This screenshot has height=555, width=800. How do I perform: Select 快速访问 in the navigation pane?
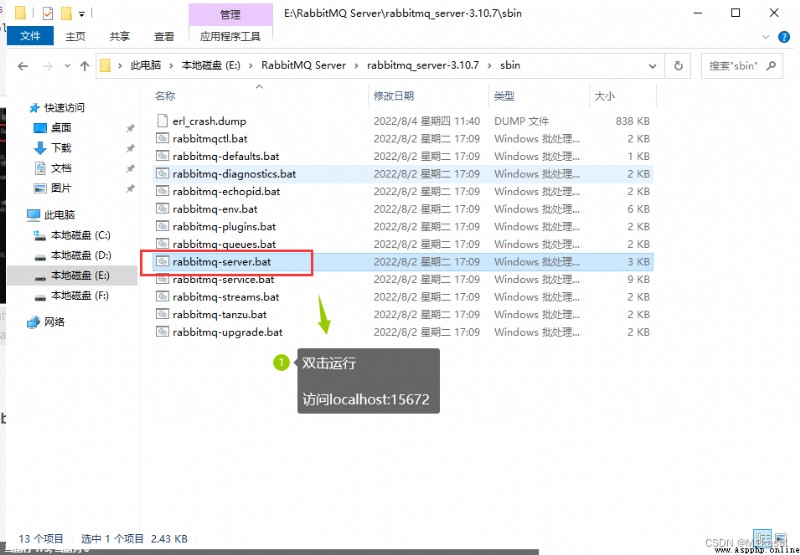(64, 108)
